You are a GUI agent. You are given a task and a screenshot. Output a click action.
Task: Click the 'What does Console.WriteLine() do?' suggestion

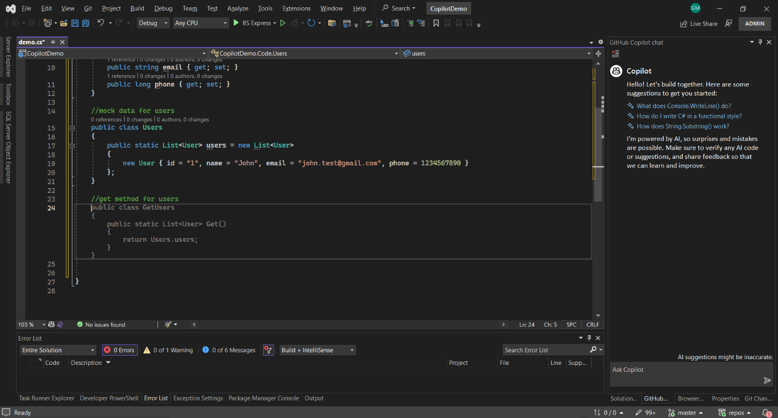point(684,106)
